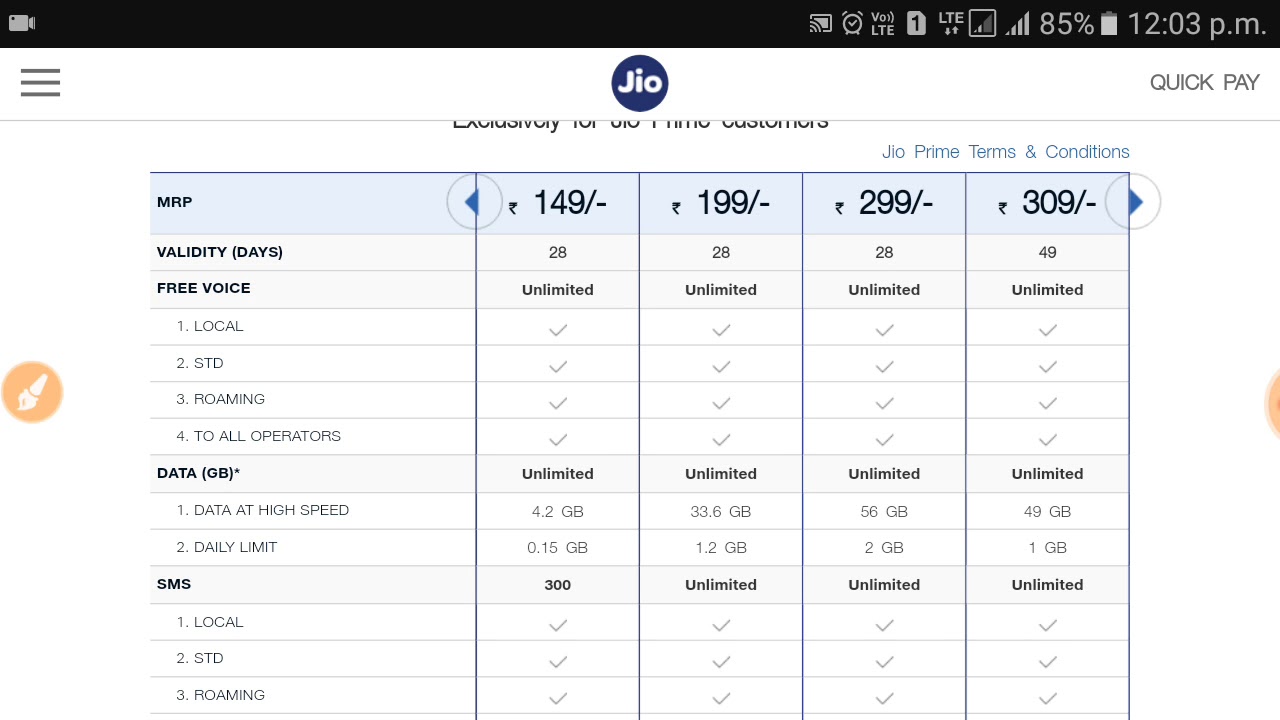
Task: Click voice STD checkmark under 199/-
Action: [x=721, y=366]
